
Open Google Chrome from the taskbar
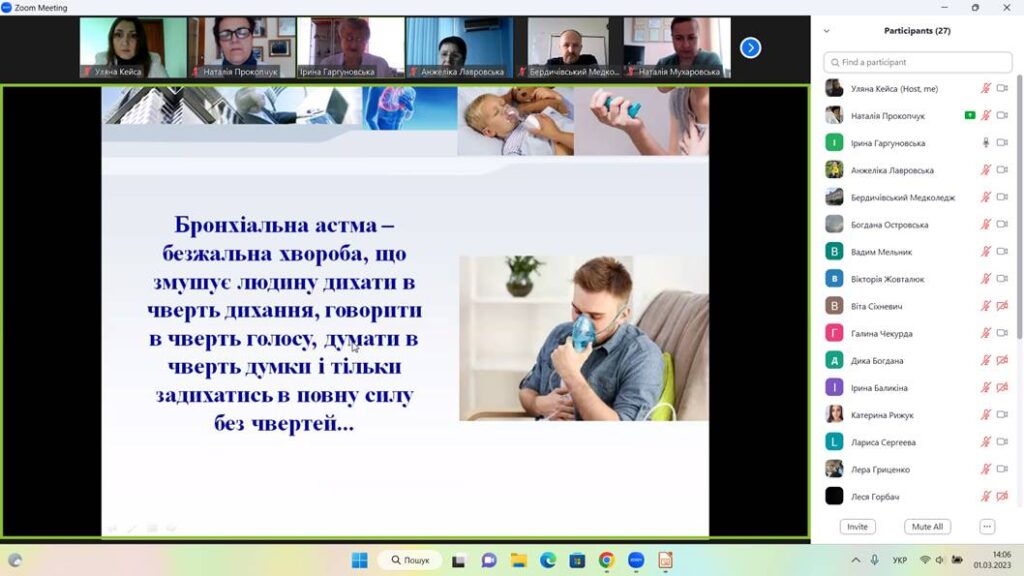pos(606,560)
